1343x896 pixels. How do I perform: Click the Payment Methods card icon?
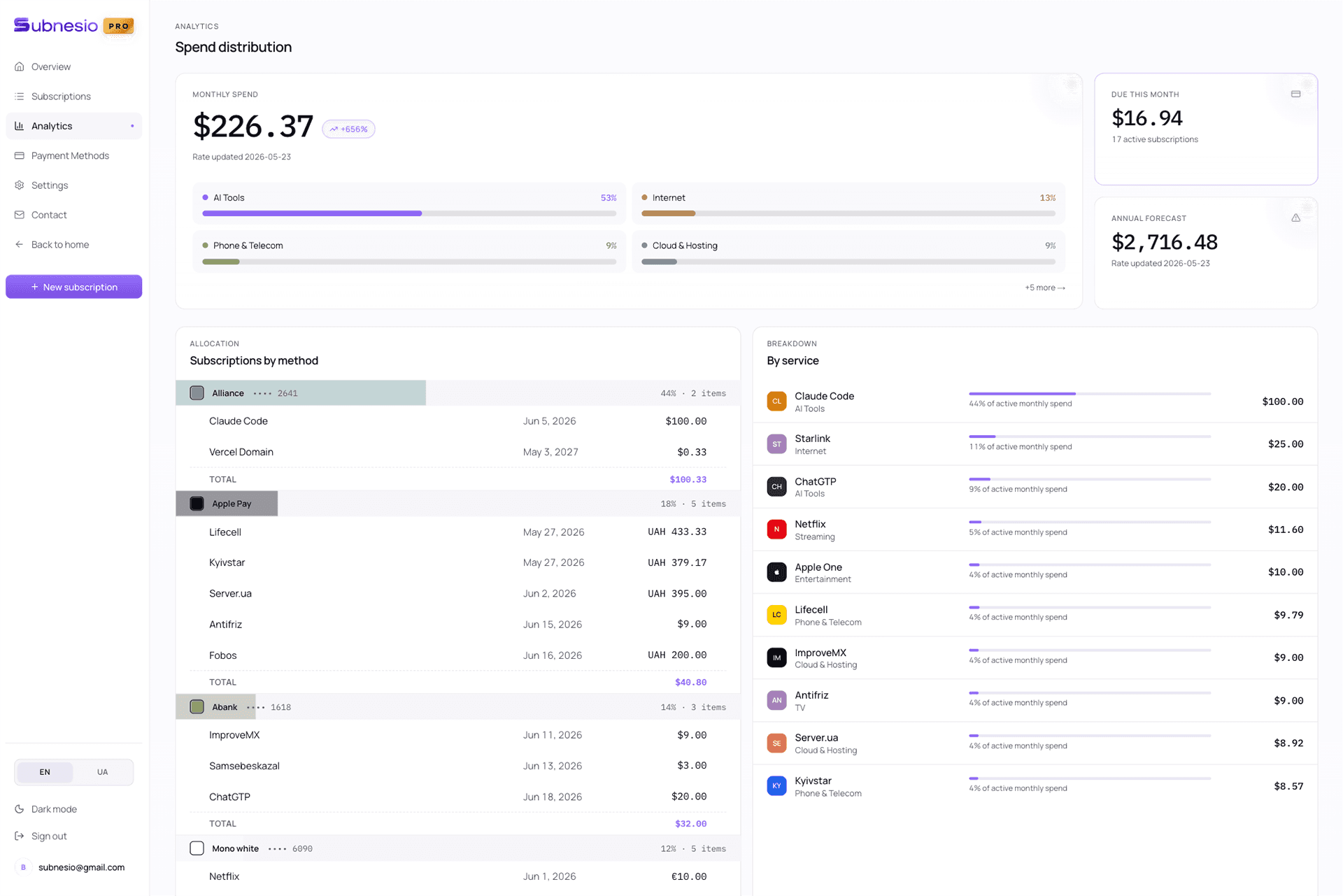pos(20,155)
